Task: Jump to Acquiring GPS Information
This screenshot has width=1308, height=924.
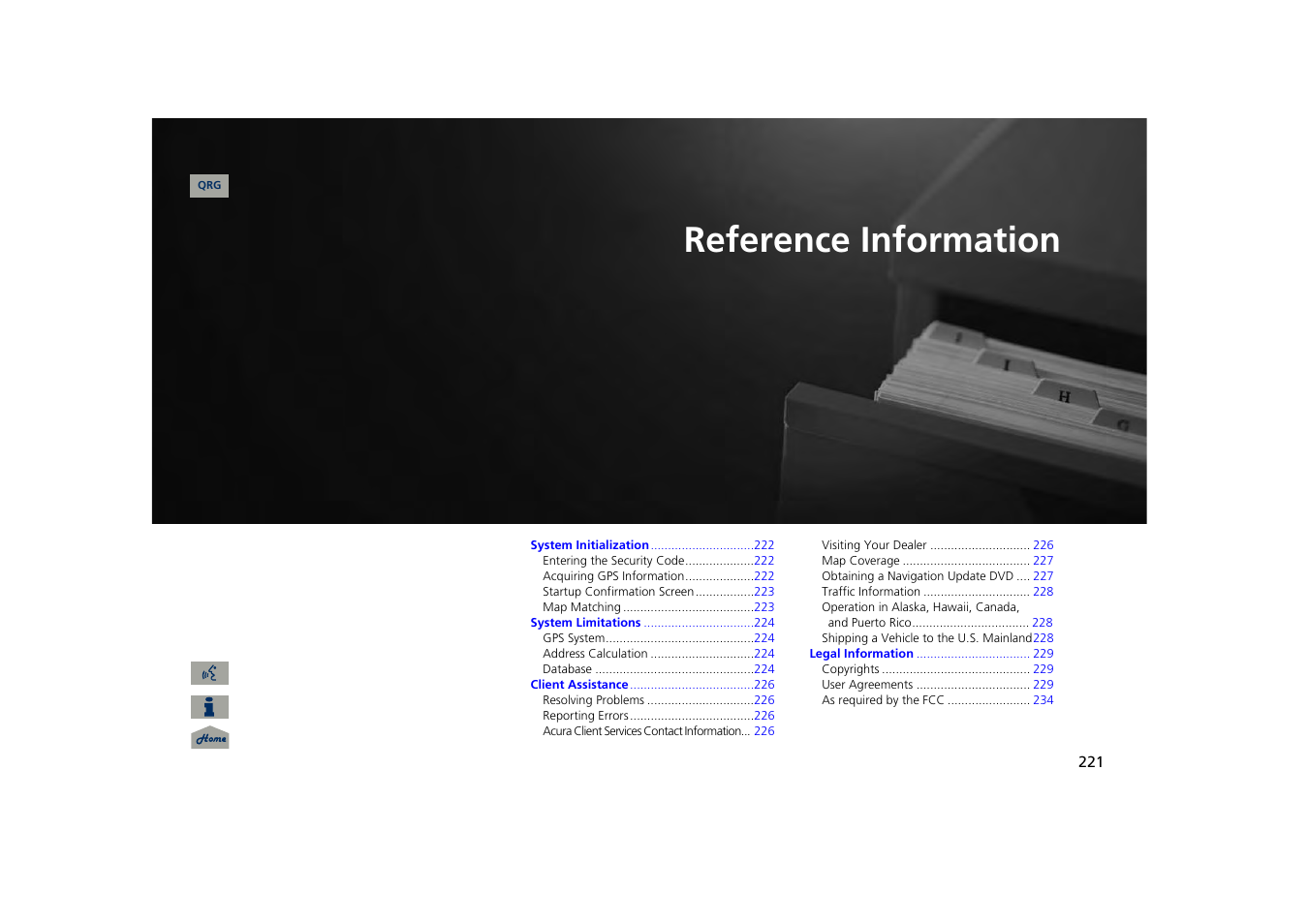Action: (x=658, y=576)
